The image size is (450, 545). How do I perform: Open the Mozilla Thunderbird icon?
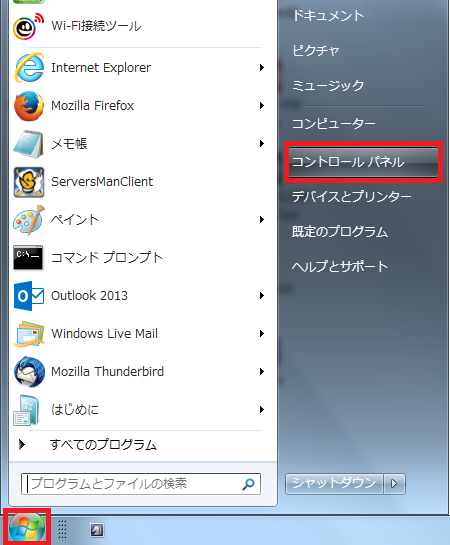coord(29,372)
